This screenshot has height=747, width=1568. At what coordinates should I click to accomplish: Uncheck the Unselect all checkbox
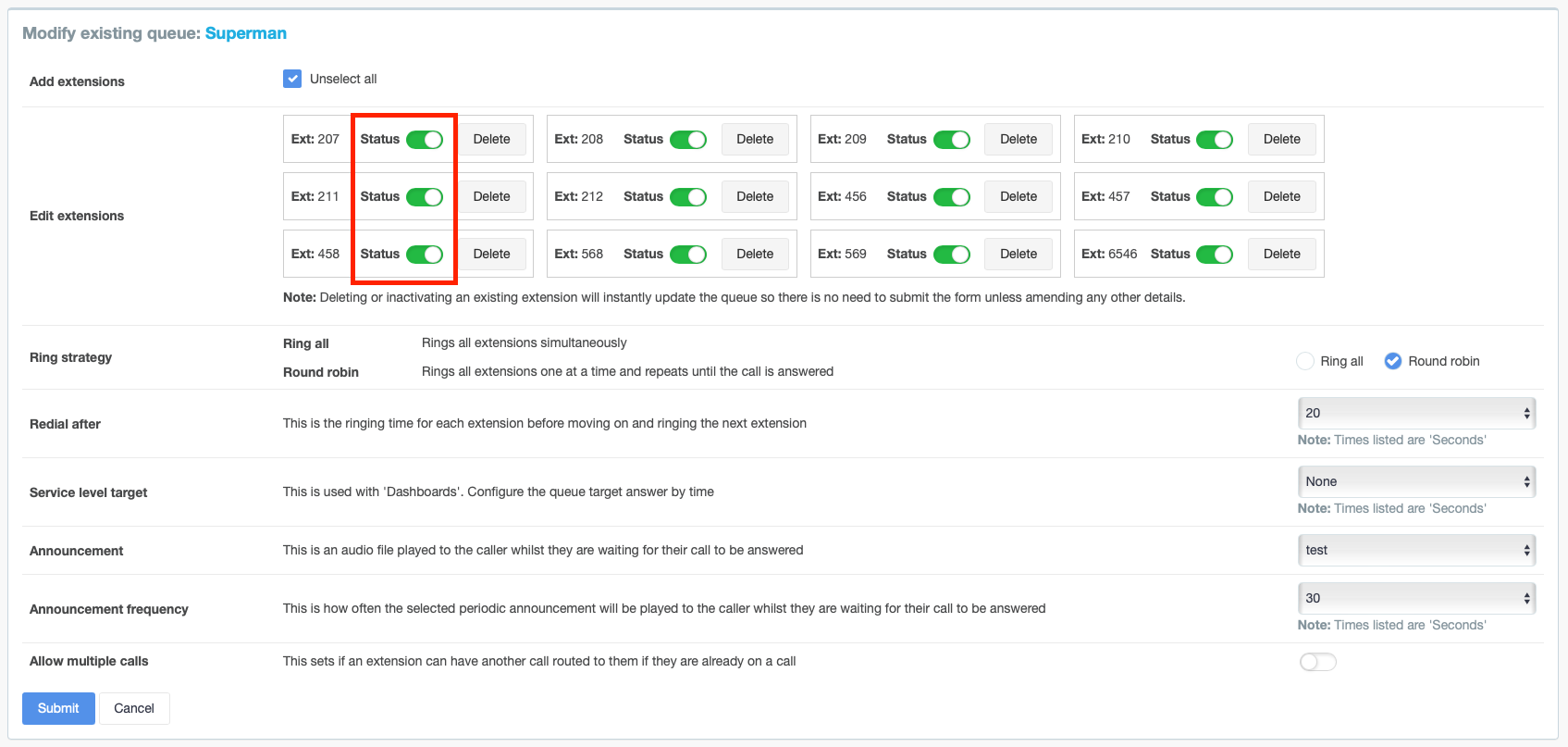(292, 79)
